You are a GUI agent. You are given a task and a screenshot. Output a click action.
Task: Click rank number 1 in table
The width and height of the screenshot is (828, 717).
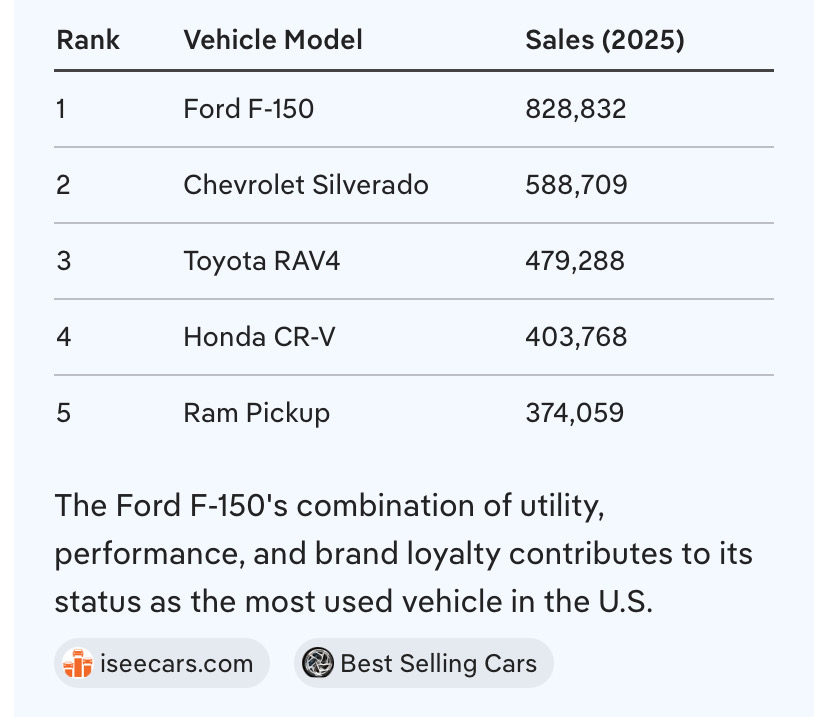pyautogui.click(x=61, y=109)
